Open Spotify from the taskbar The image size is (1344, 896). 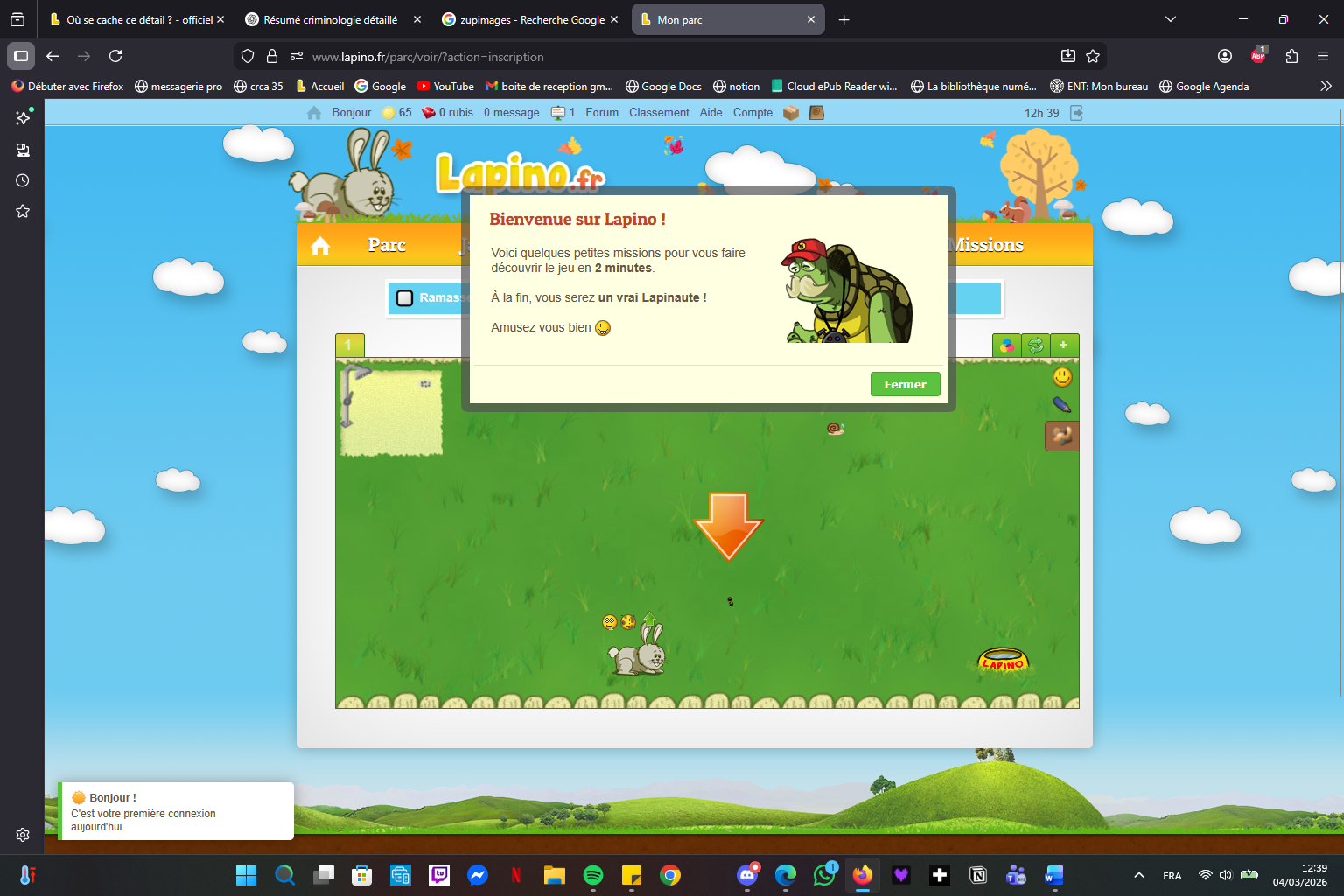tap(593, 875)
